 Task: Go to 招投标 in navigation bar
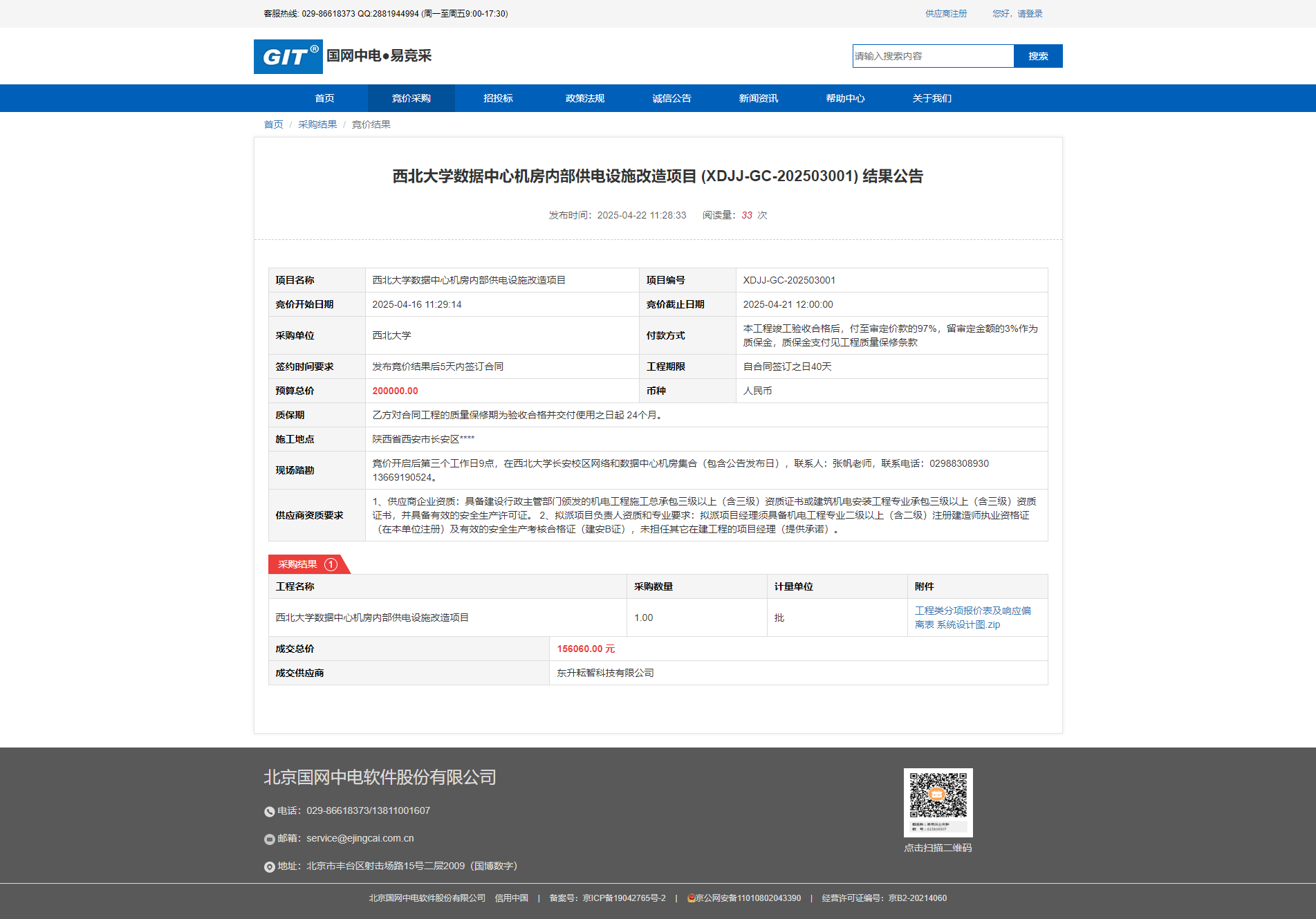click(x=498, y=98)
